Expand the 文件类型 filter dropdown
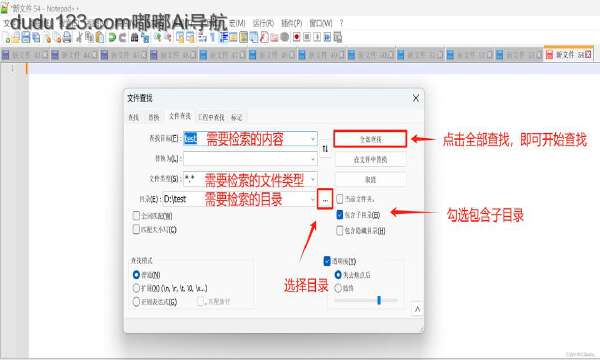The image size is (600, 360). [313, 179]
